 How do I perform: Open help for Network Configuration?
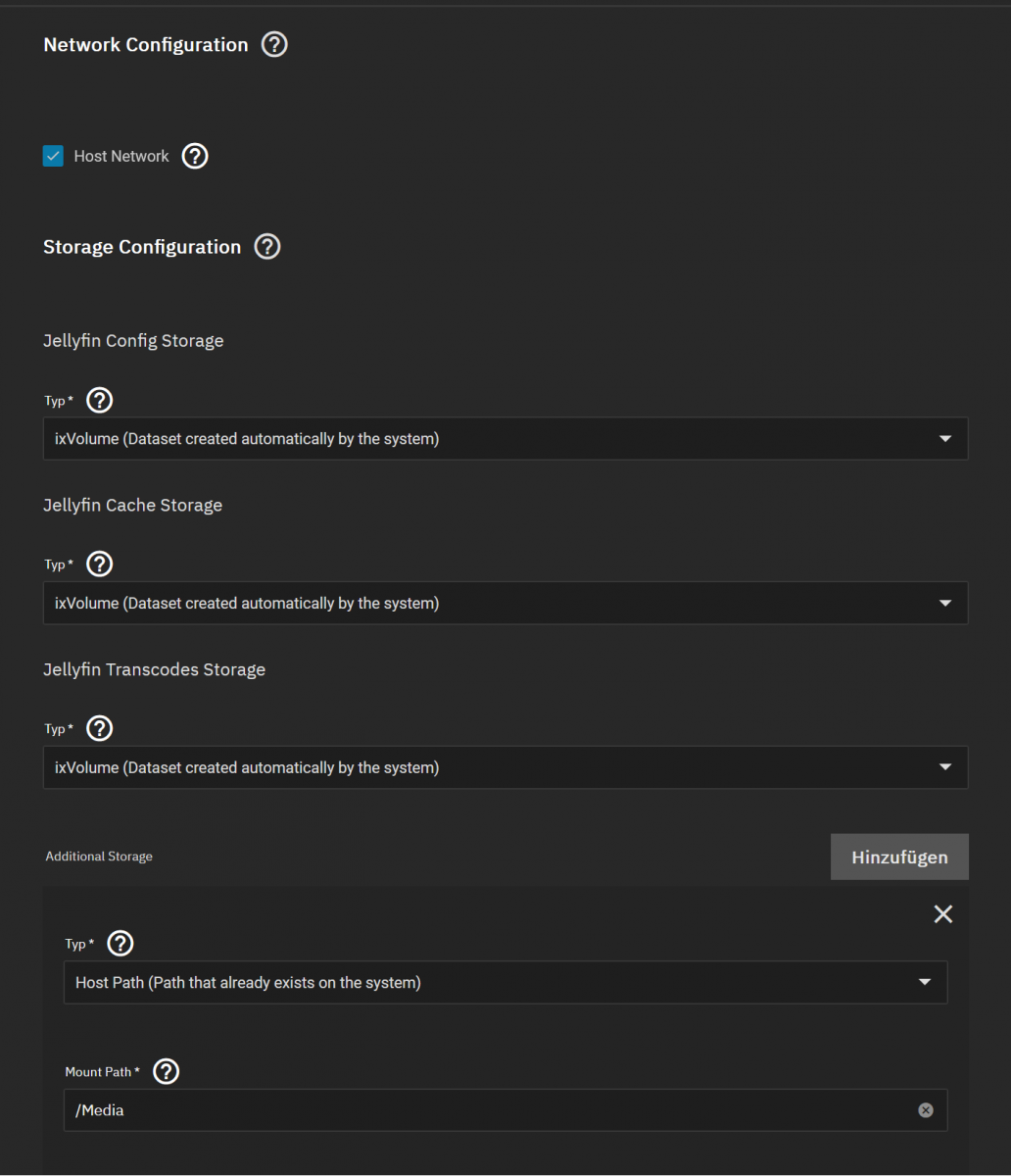275,44
